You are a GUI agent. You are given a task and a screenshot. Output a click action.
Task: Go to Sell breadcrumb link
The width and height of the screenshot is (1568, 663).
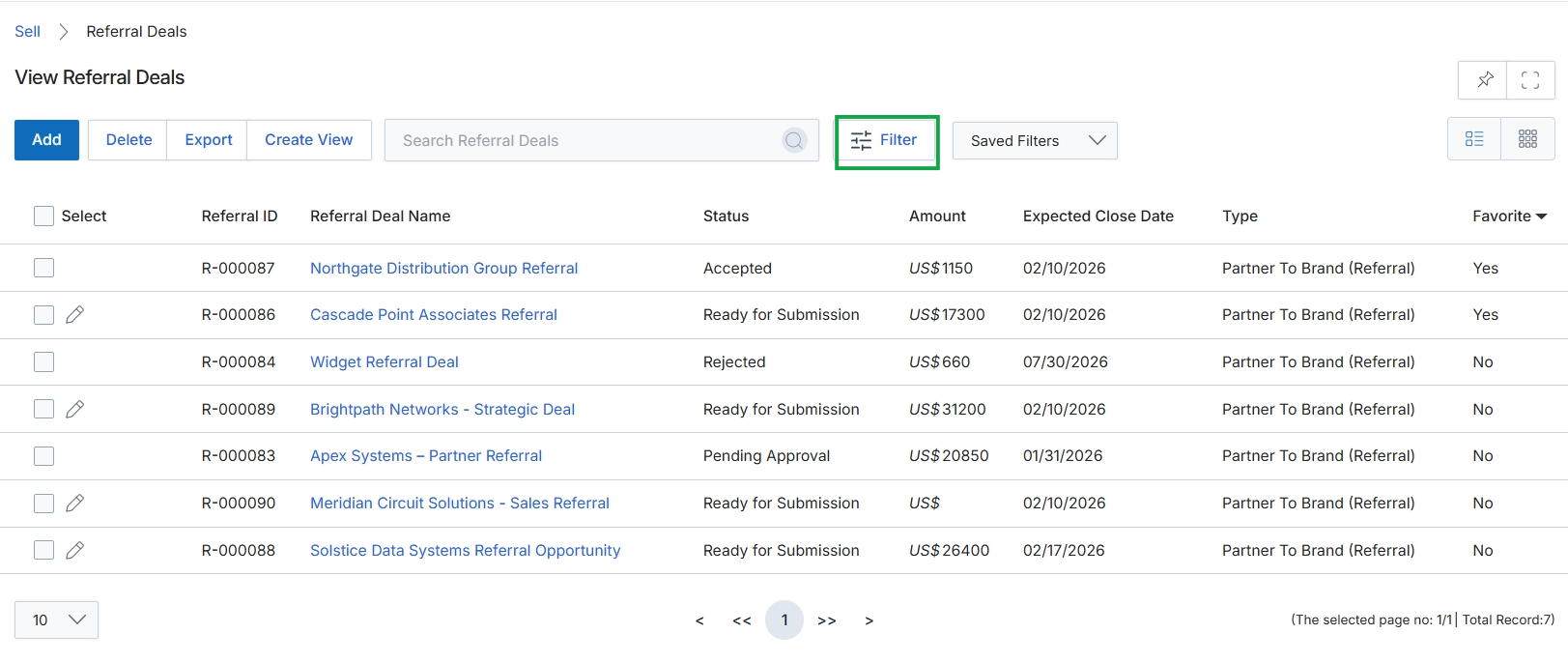point(27,31)
